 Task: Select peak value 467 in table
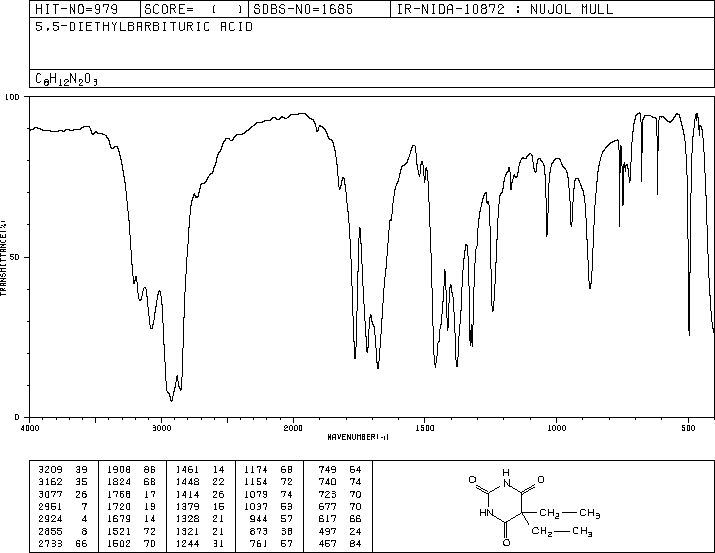(327, 543)
